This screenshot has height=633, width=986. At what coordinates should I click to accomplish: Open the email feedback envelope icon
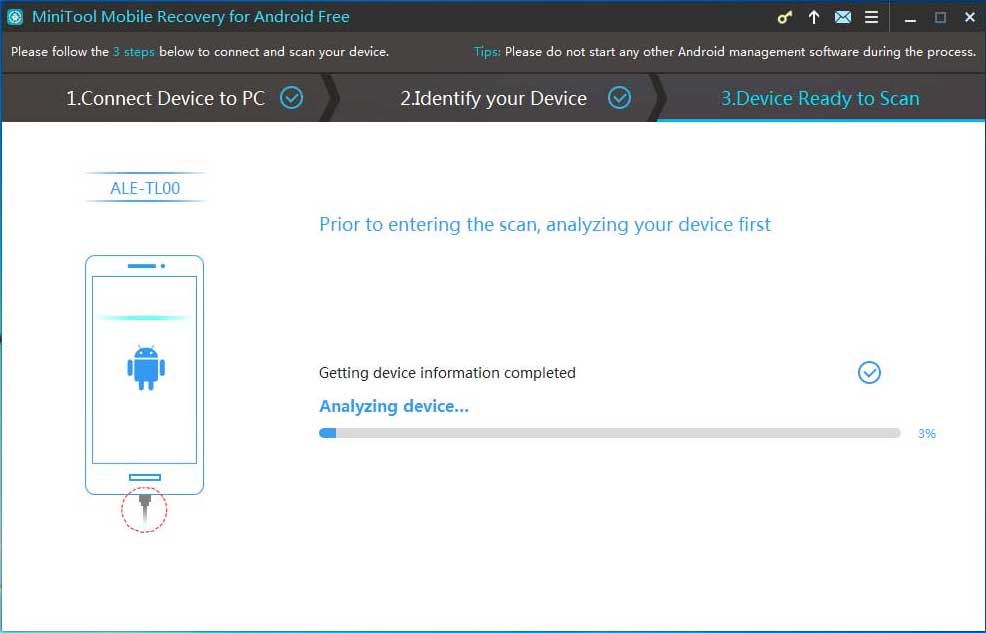[x=843, y=18]
